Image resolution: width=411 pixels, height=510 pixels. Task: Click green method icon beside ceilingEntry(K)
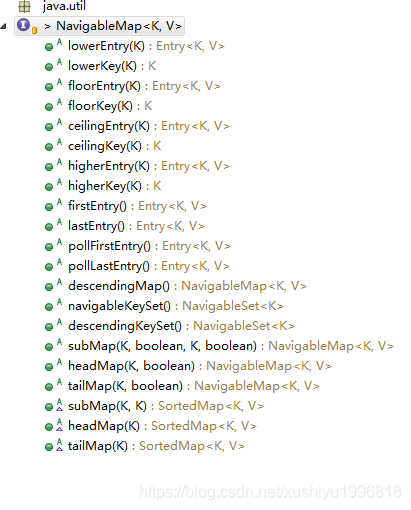click(x=49, y=127)
